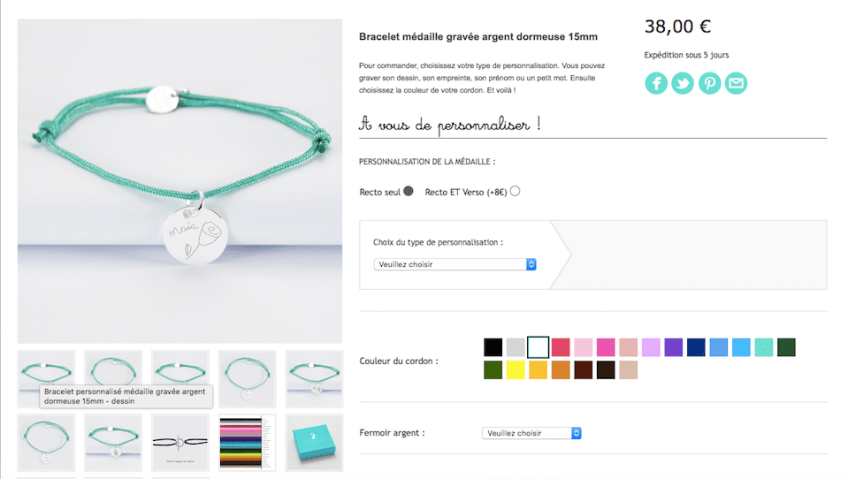Select the white cord color swatch
This screenshot has height=479, width=848.
[538, 347]
